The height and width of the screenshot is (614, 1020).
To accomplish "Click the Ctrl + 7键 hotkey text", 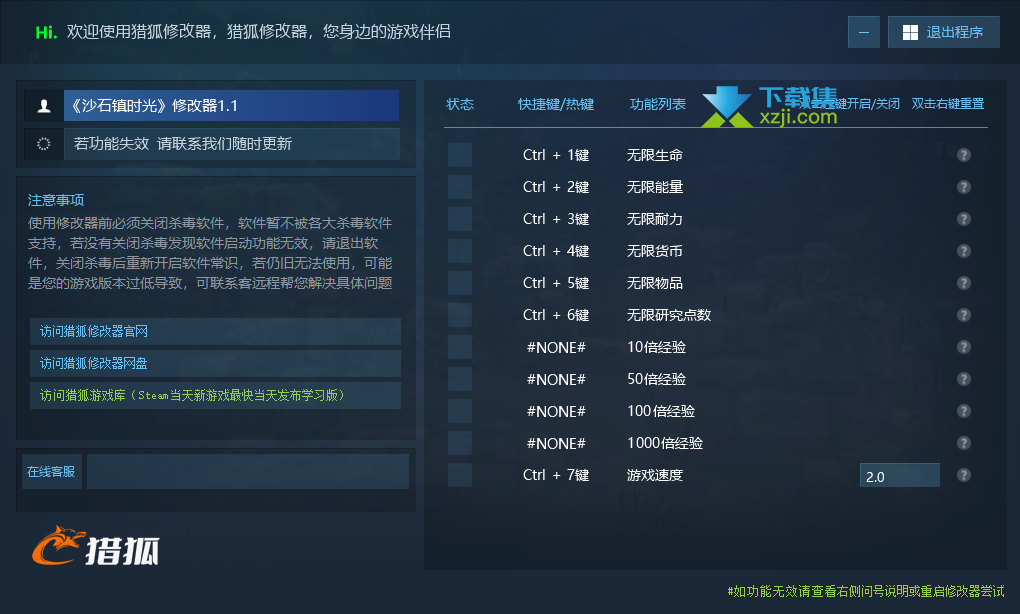I will (x=556, y=475).
